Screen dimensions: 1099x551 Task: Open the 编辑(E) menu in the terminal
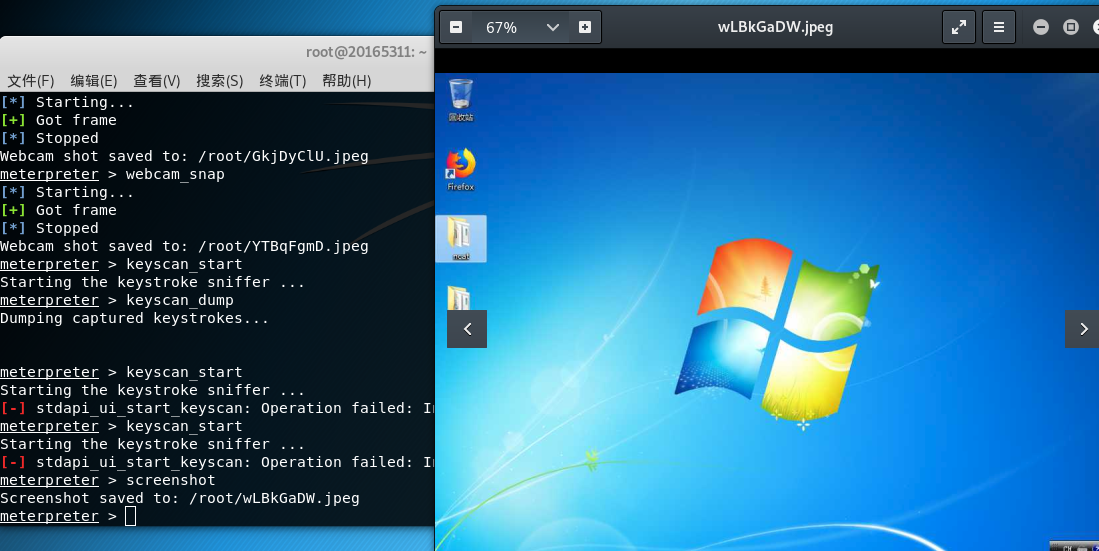tap(94, 81)
